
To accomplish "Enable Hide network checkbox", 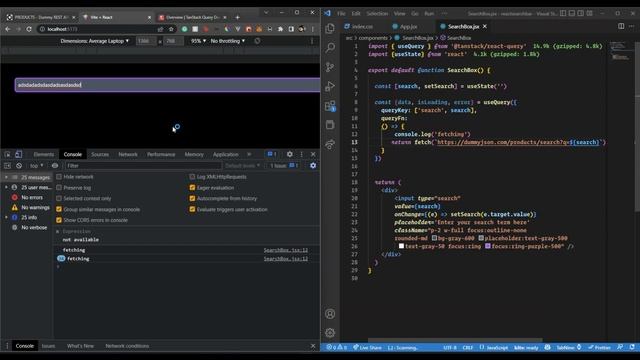I will [x=59, y=177].
